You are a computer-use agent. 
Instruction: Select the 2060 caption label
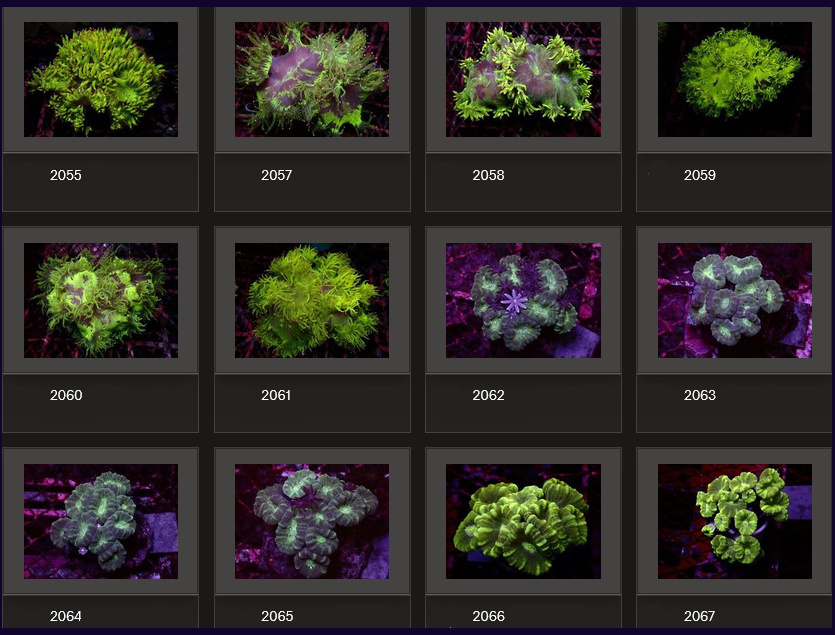[x=66, y=395]
